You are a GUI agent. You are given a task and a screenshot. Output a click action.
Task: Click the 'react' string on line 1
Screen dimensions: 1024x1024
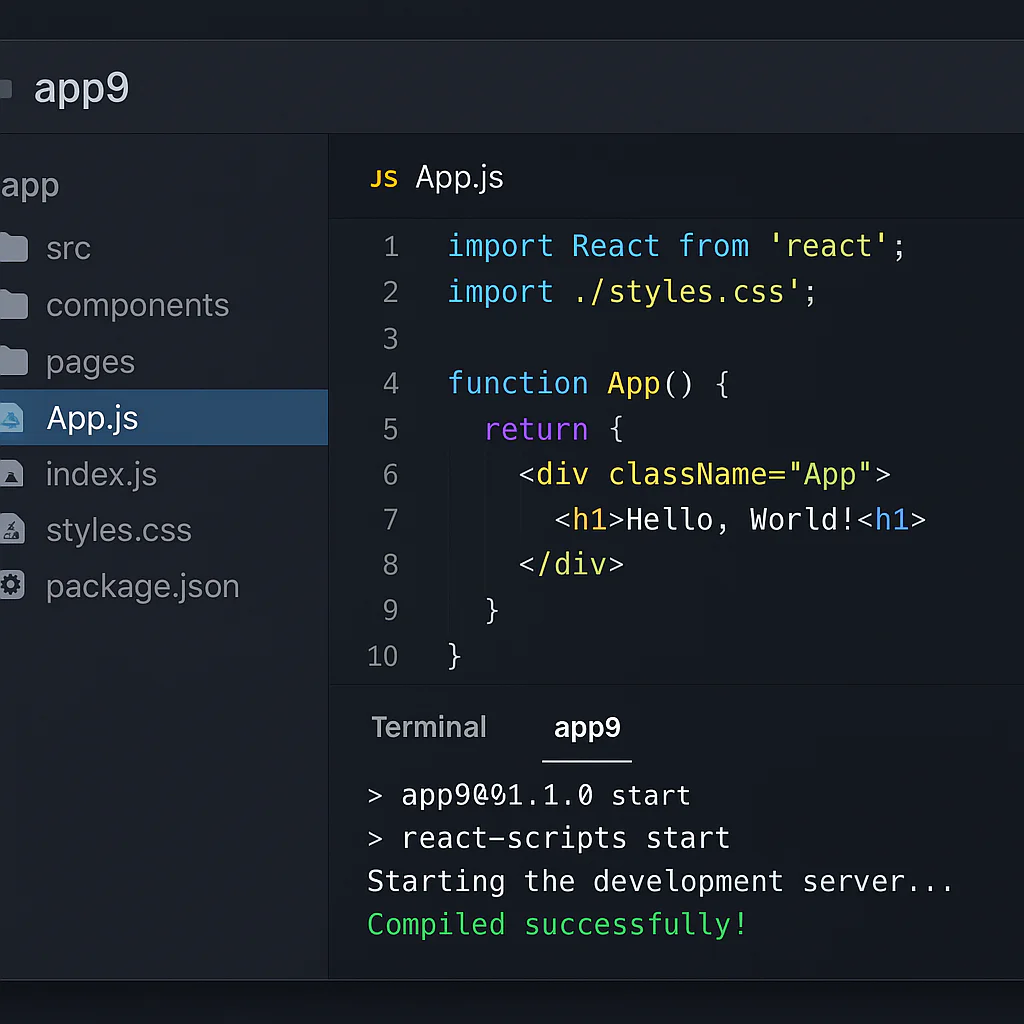click(x=828, y=246)
